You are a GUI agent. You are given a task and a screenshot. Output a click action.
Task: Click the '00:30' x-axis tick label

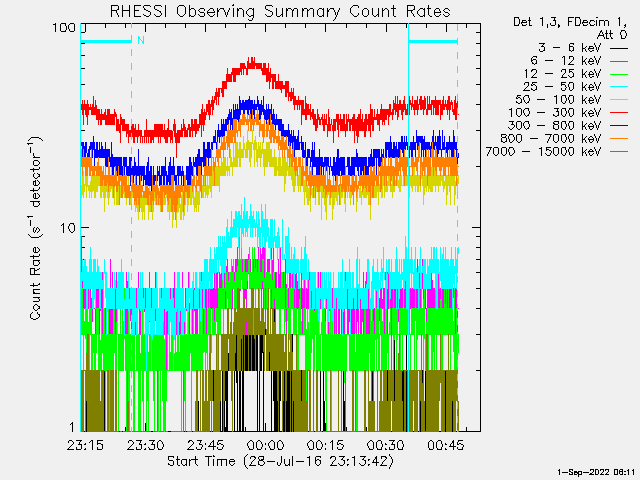(385, 445)
